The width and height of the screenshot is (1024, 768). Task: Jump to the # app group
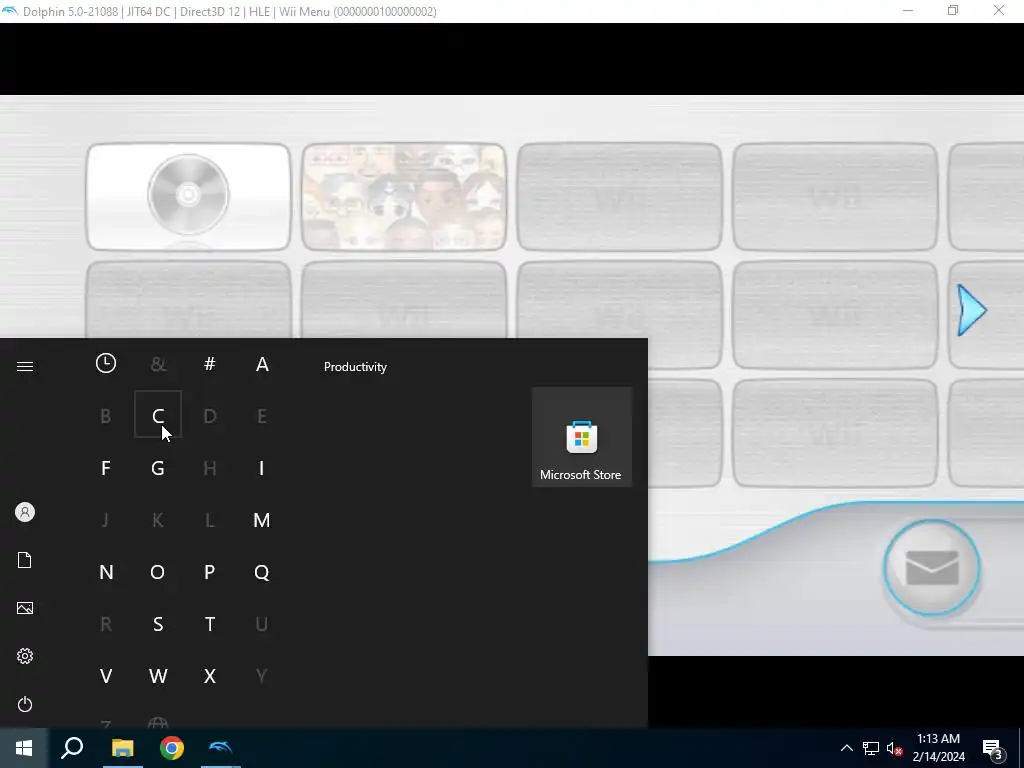tap(210, 364)
